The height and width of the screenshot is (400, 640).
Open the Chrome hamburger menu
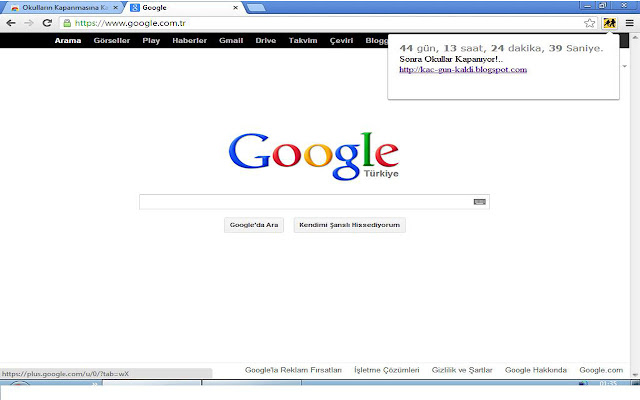point(630,23)
